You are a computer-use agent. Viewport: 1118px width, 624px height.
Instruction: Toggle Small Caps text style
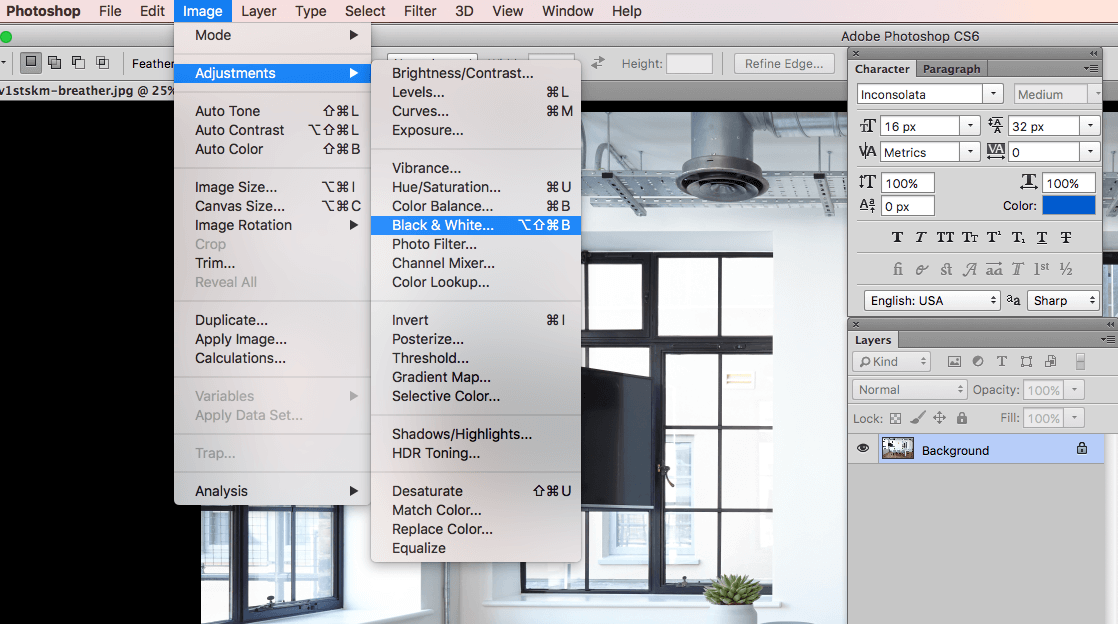(x=970, y=237)
